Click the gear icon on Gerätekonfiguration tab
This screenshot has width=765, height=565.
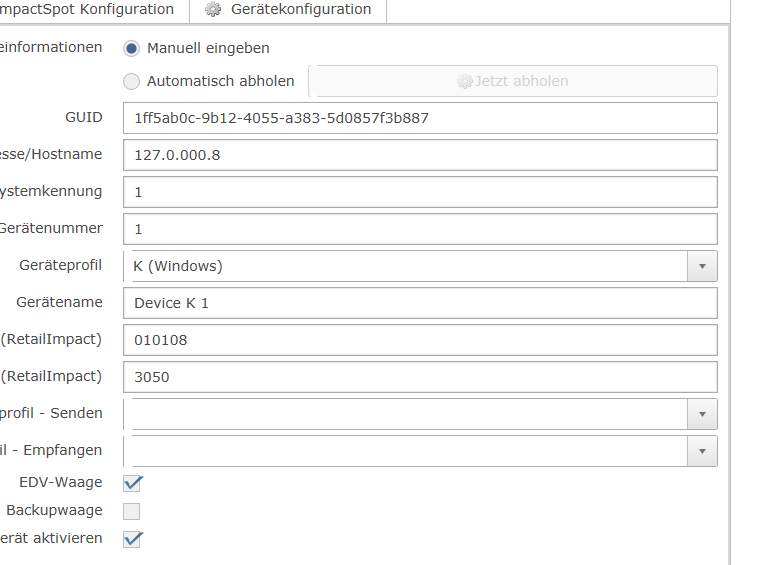click(213, 9)
